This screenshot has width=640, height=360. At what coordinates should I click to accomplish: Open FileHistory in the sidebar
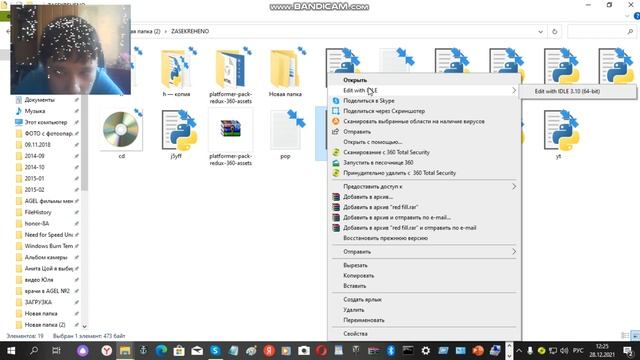pyautogui.click(x=38, y=212)
